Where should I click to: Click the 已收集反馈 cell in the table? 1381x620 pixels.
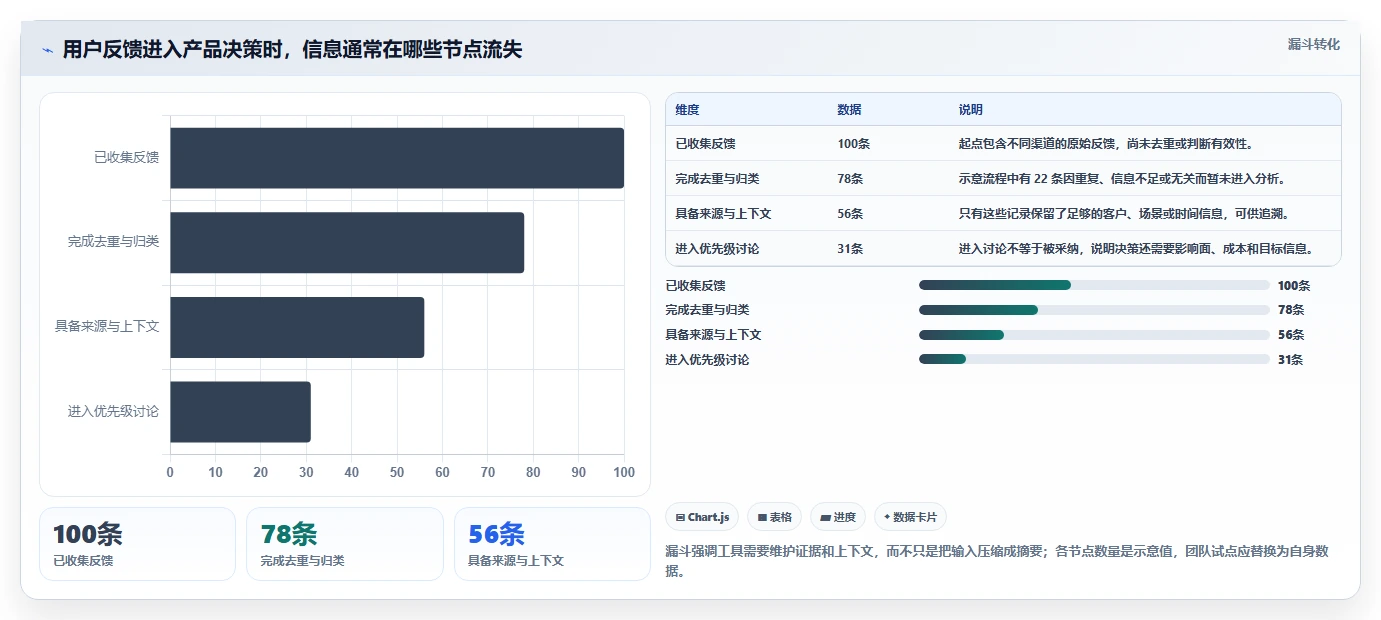click(705, 143)
